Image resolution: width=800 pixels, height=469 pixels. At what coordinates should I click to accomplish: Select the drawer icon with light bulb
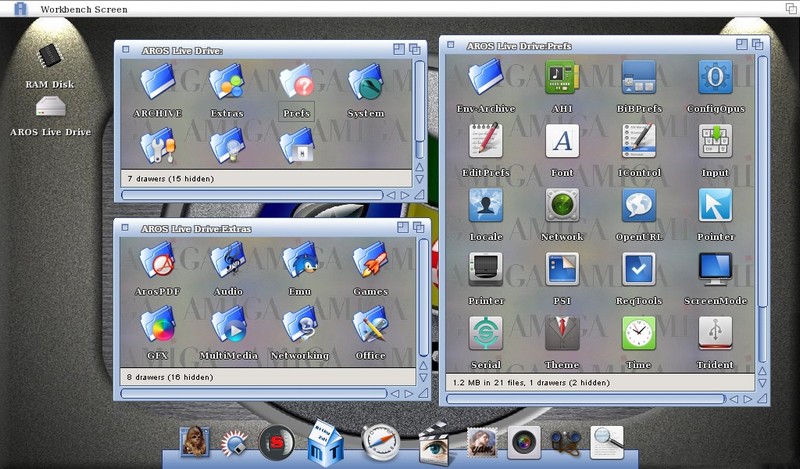(227, 145)
